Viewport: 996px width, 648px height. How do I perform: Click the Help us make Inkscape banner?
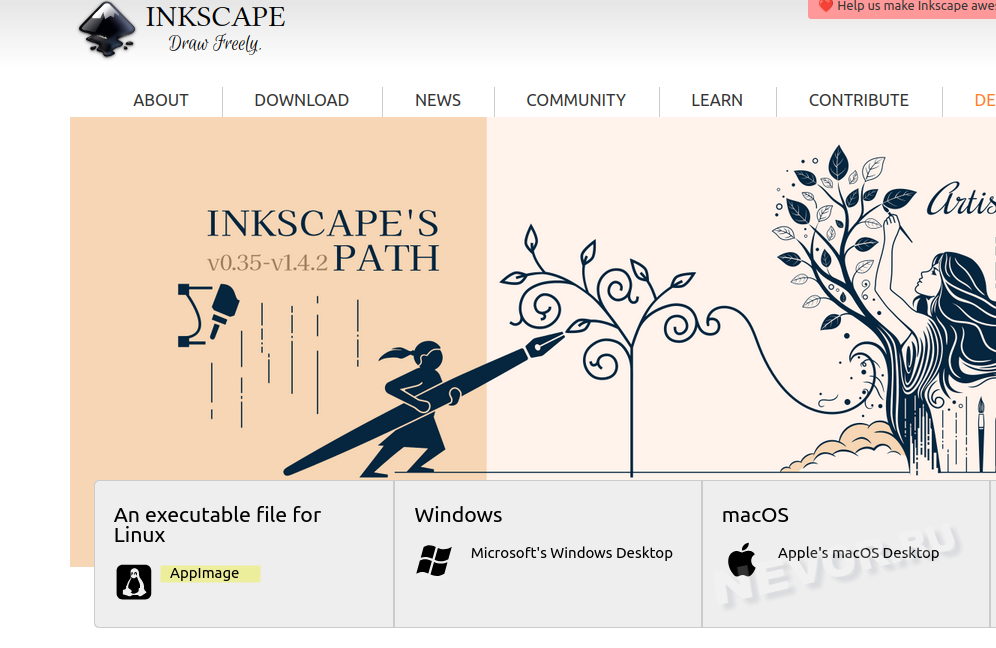click(x=902, y=7)
